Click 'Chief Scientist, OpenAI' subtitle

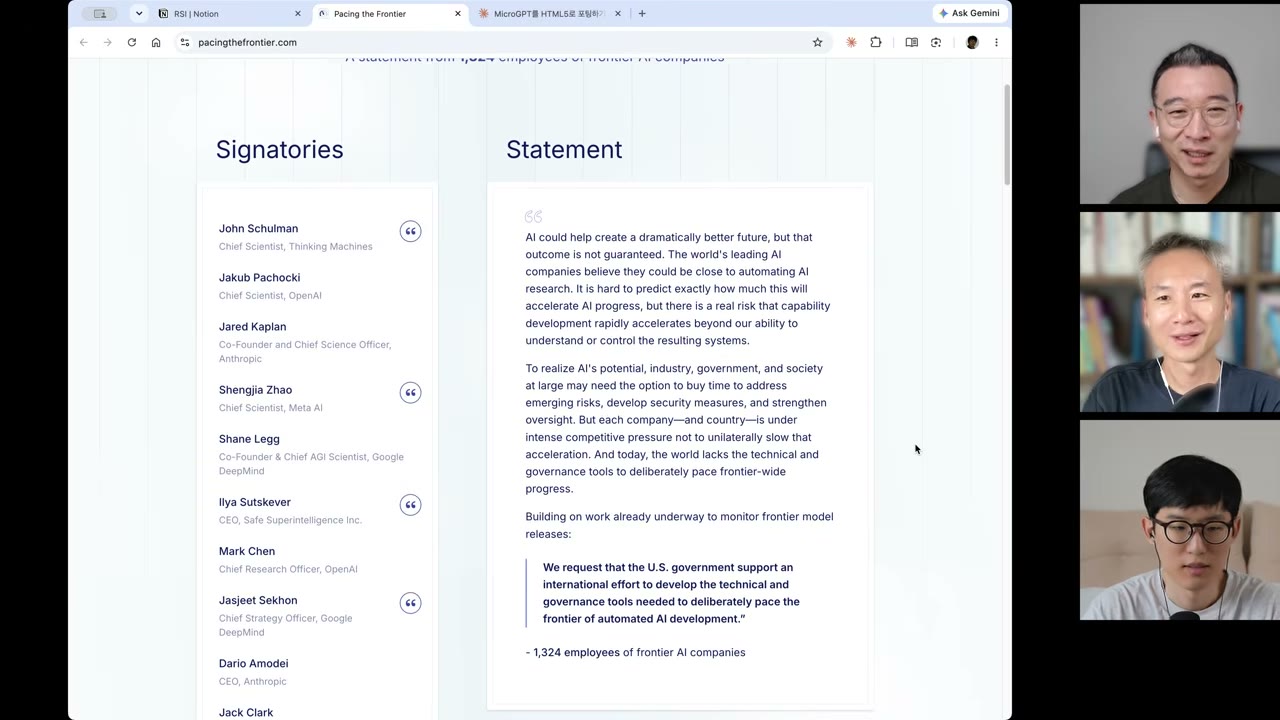pyautogui.click(x=270, y=295)
